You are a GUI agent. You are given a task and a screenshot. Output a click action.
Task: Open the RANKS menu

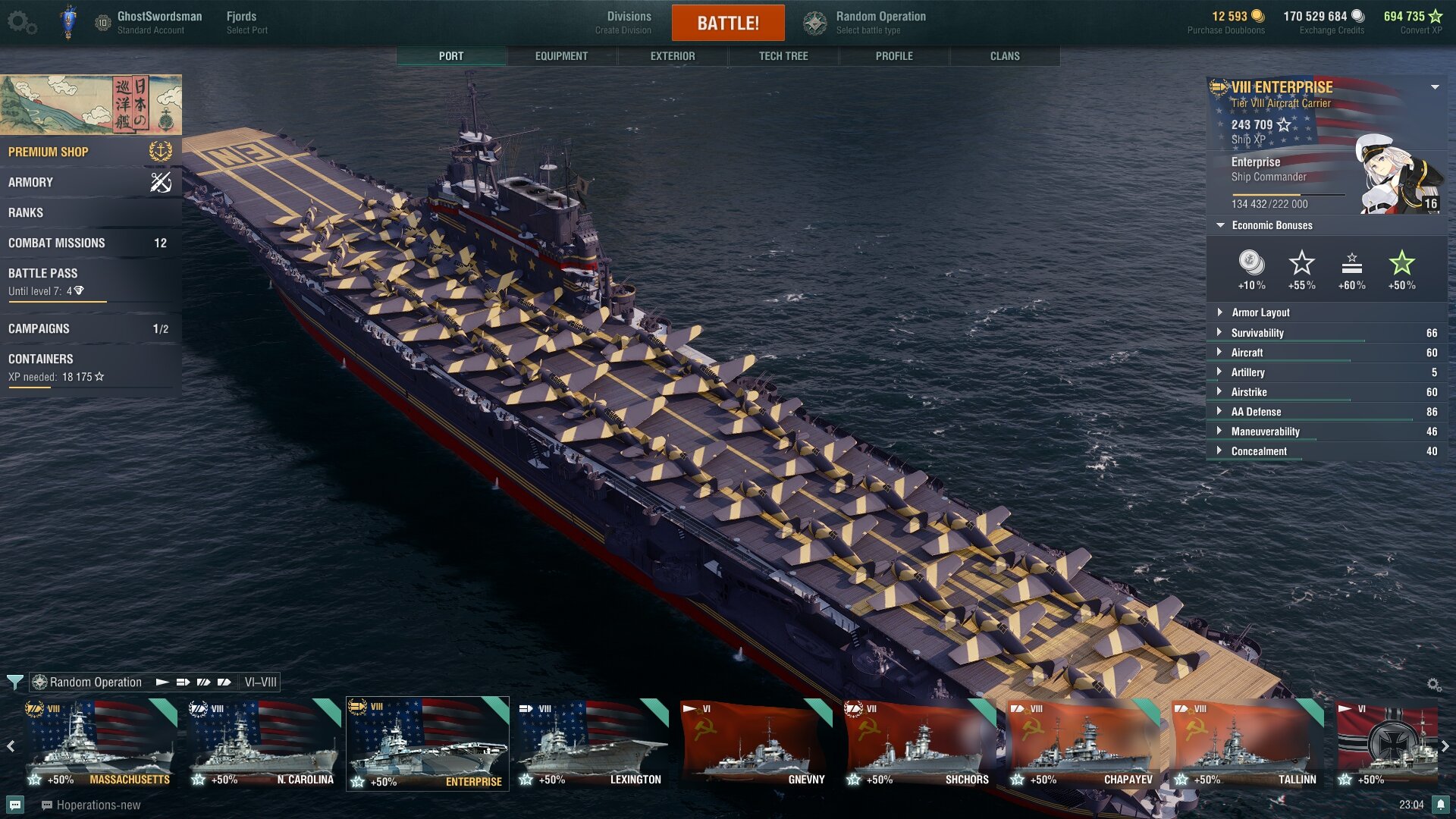point(91,212)
